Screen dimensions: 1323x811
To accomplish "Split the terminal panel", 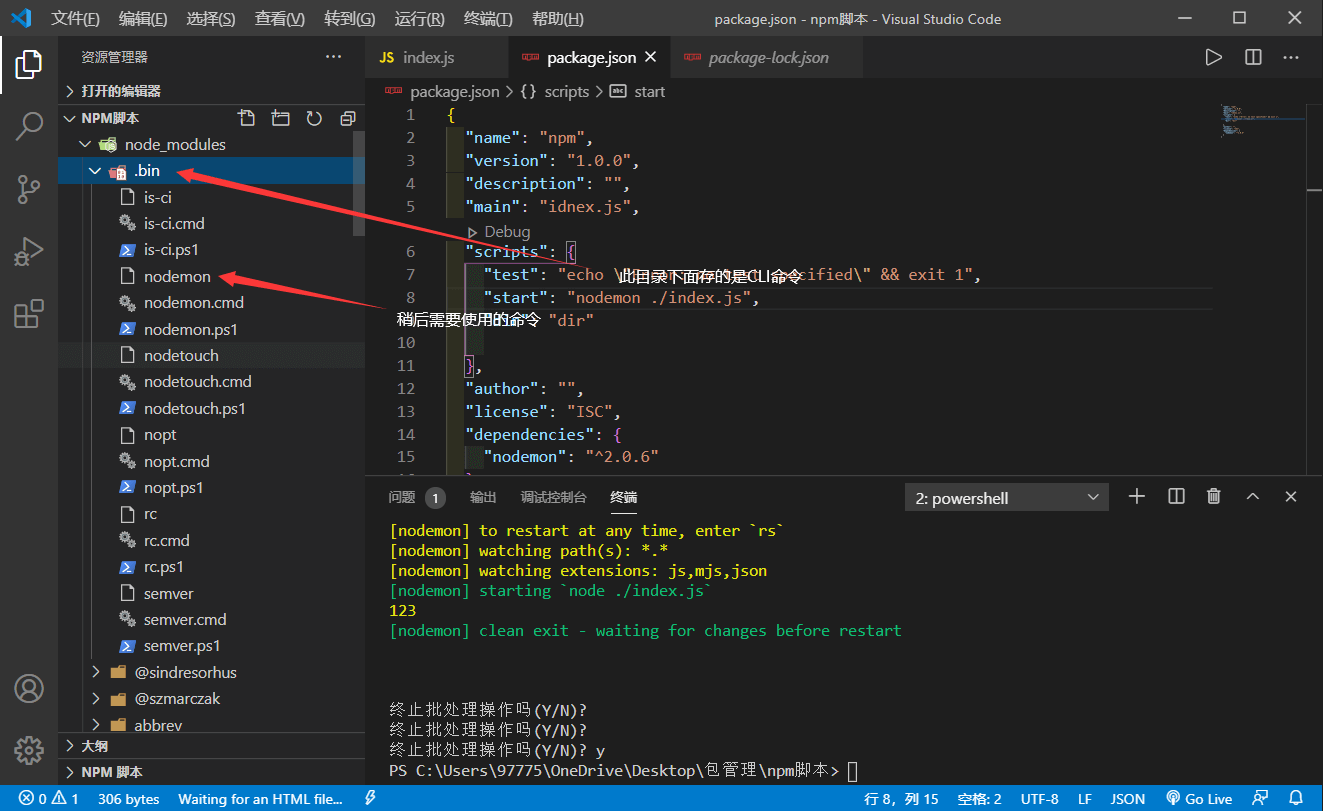I will [1176, 497].
